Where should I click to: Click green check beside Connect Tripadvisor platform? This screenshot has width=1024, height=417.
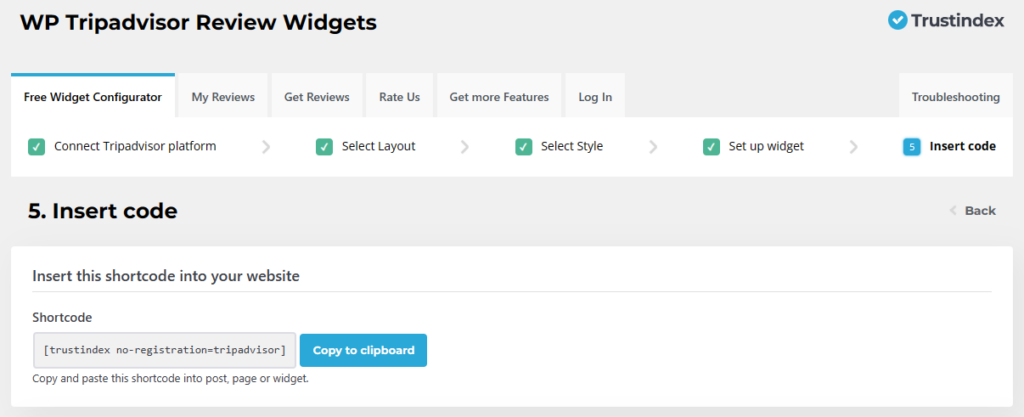click(36, 147)
